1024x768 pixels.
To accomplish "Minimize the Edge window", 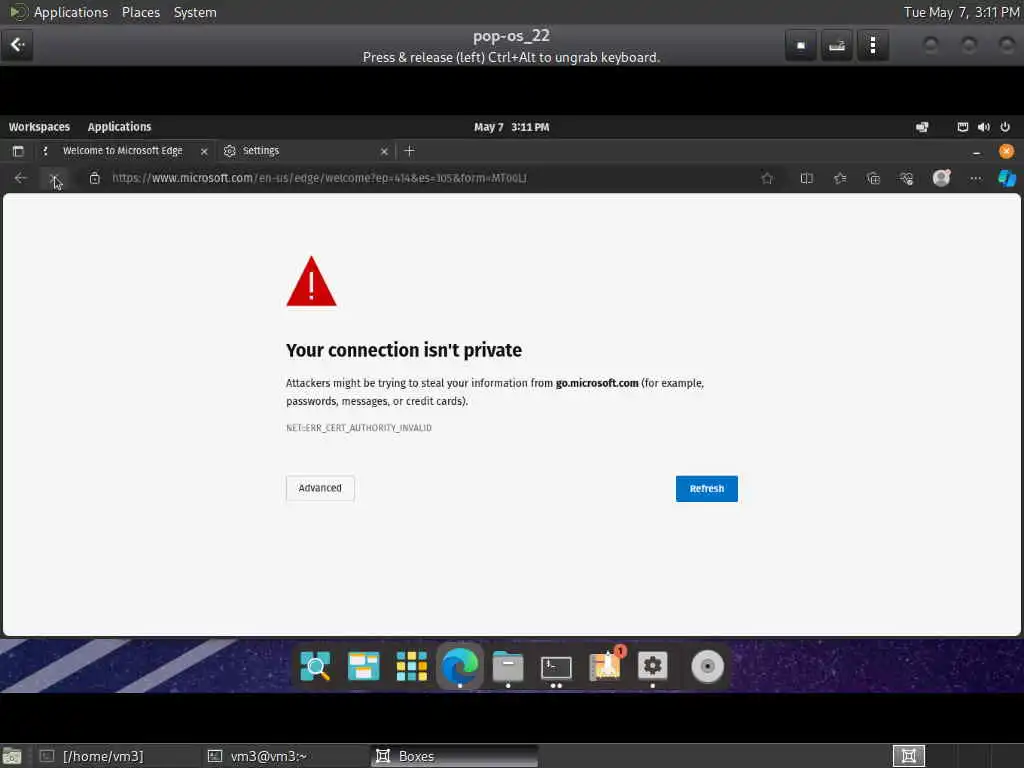I will pos(976,152).
